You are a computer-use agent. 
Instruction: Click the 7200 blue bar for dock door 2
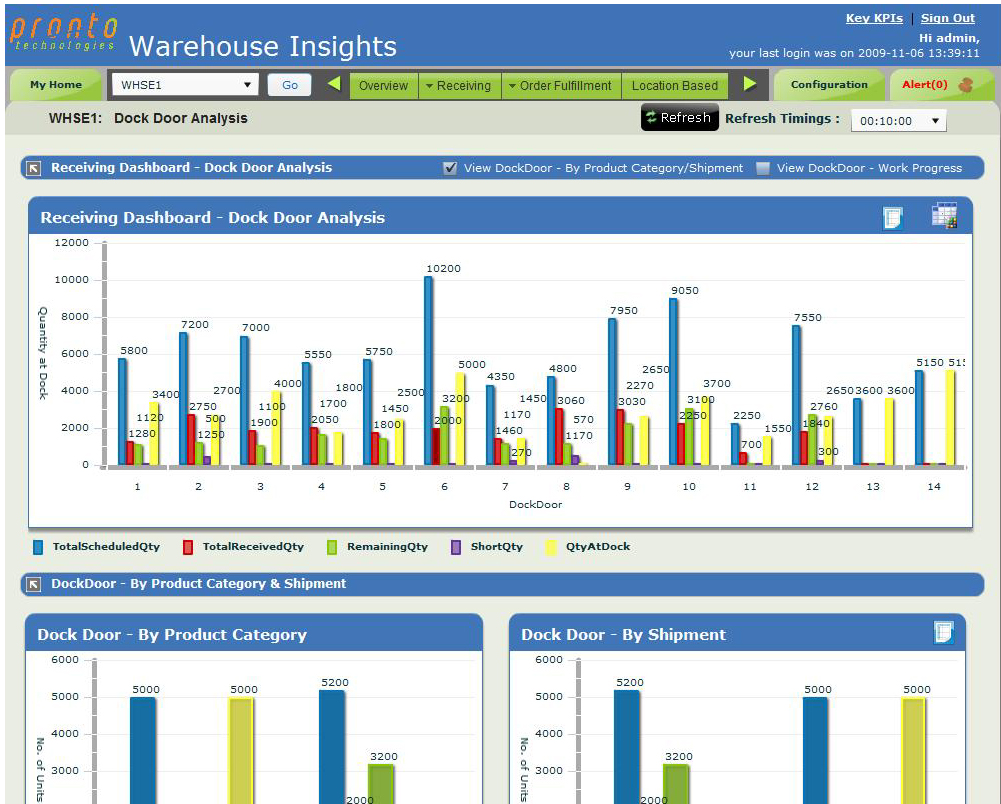183,399
